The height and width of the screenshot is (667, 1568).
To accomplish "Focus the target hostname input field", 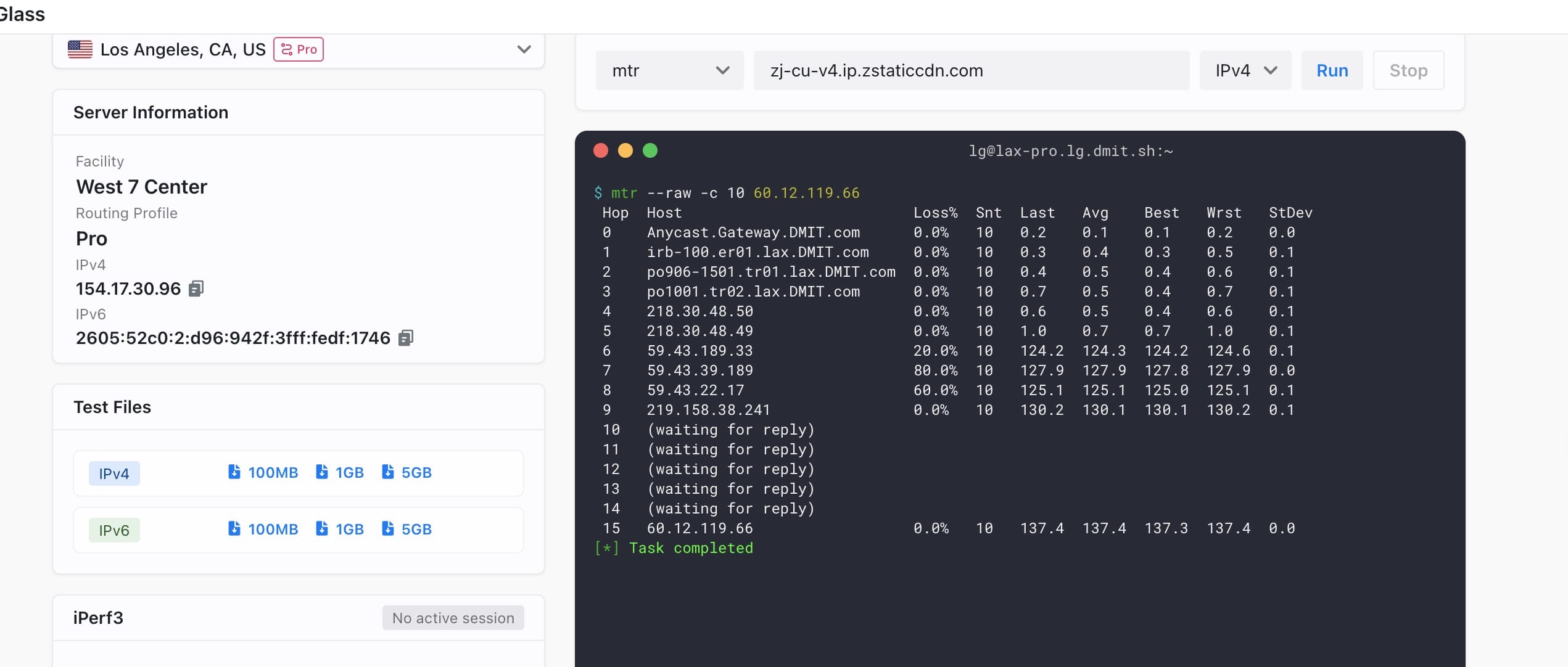I will pos(971,70).
